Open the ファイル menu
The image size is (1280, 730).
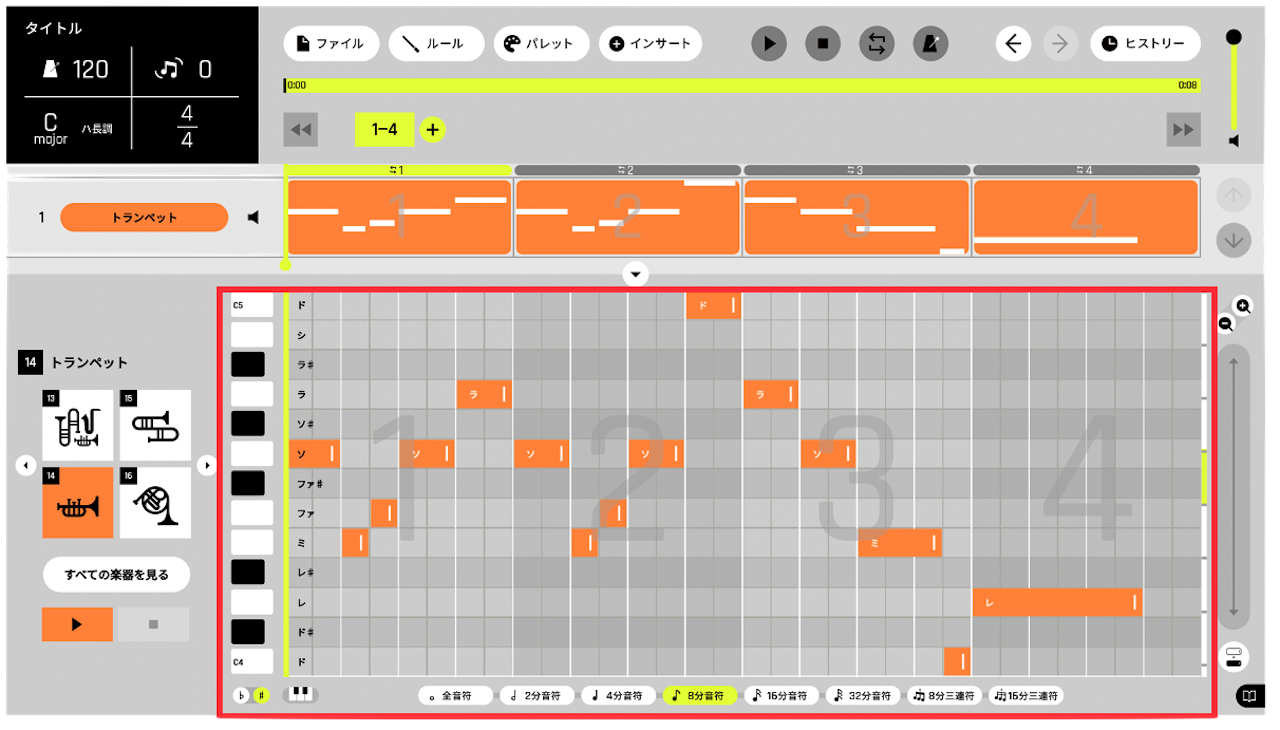point(331,44)
